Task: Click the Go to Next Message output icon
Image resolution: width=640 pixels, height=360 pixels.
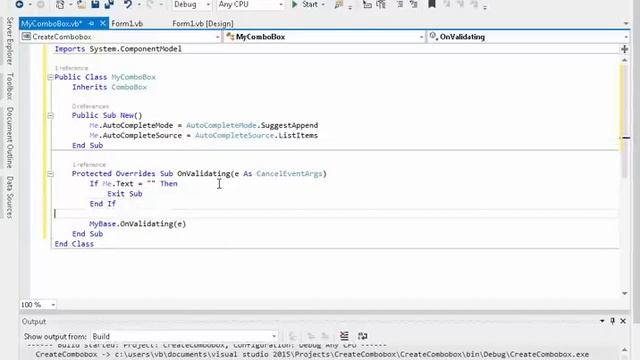Action: (325, 336)
